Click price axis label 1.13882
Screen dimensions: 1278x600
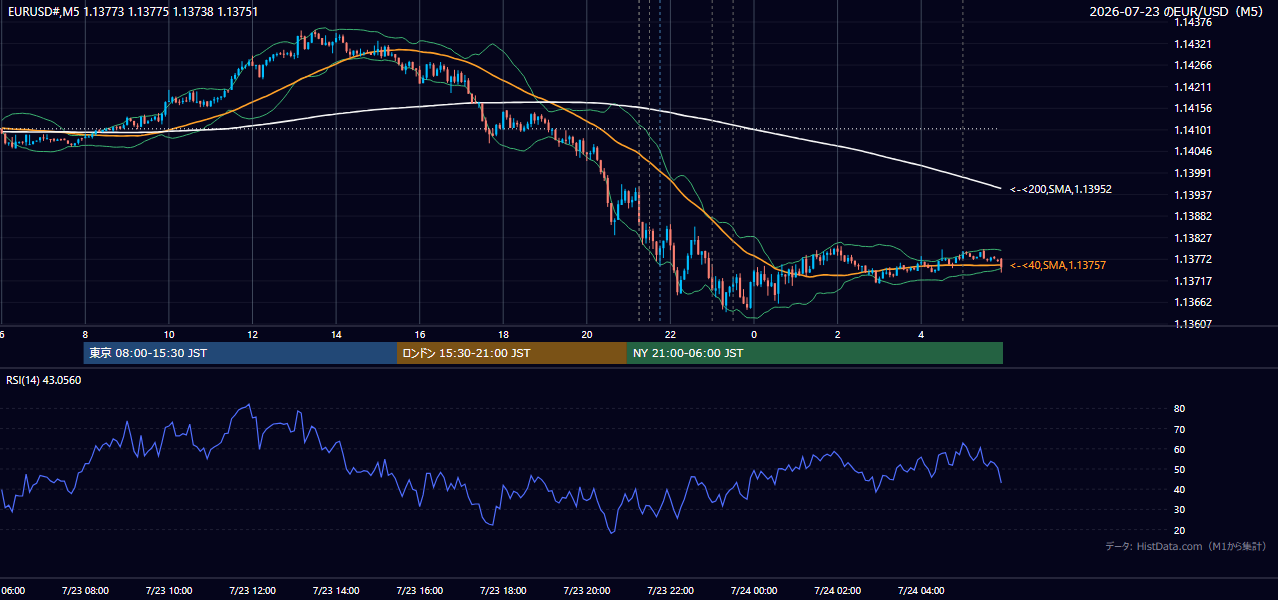click(1193, 216)
